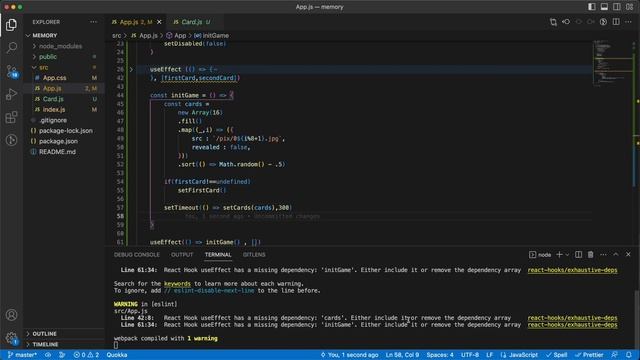Toggle Spell checker status item

point(557,355)
